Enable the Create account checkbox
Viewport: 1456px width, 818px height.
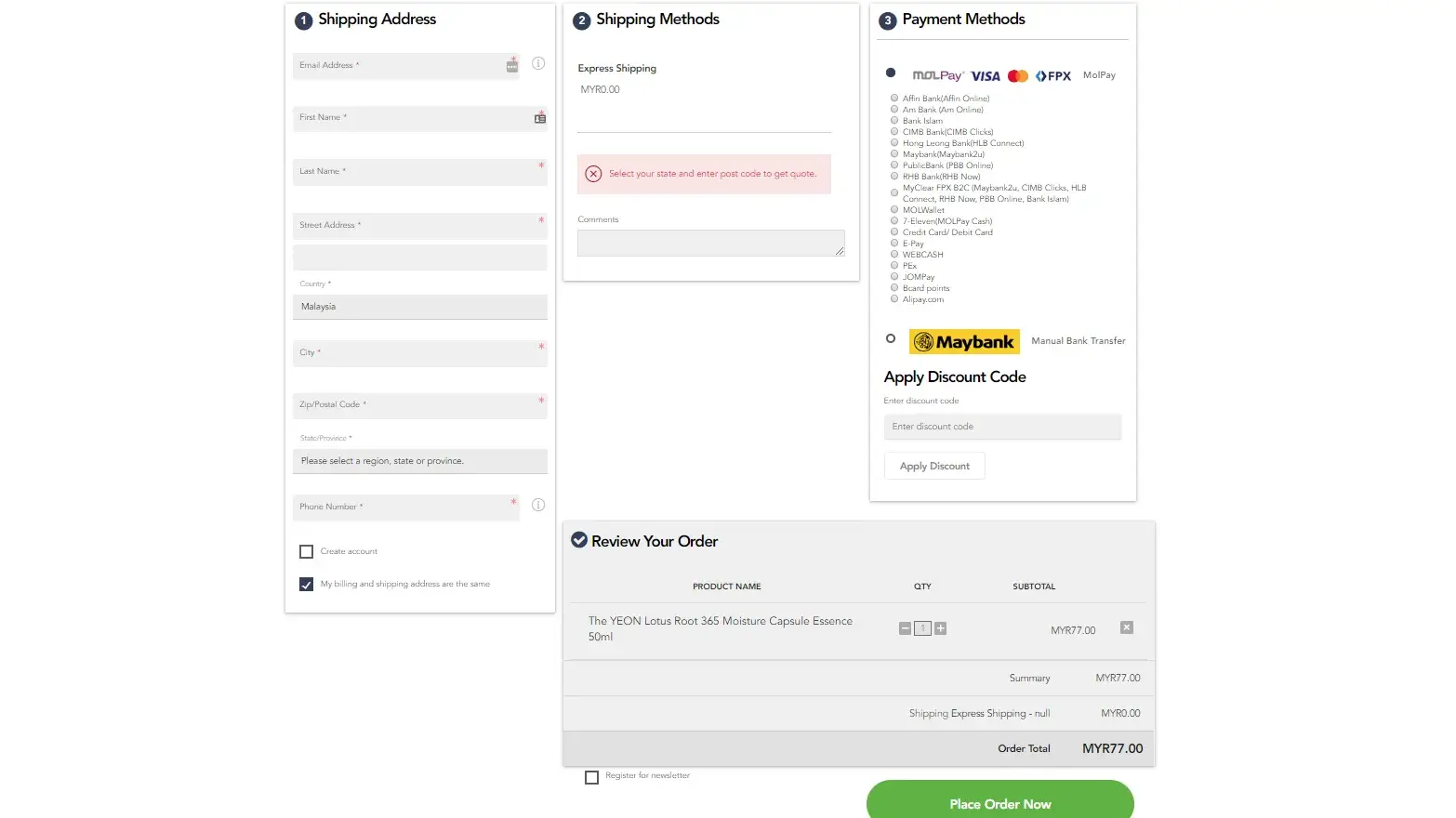[306, 551]
